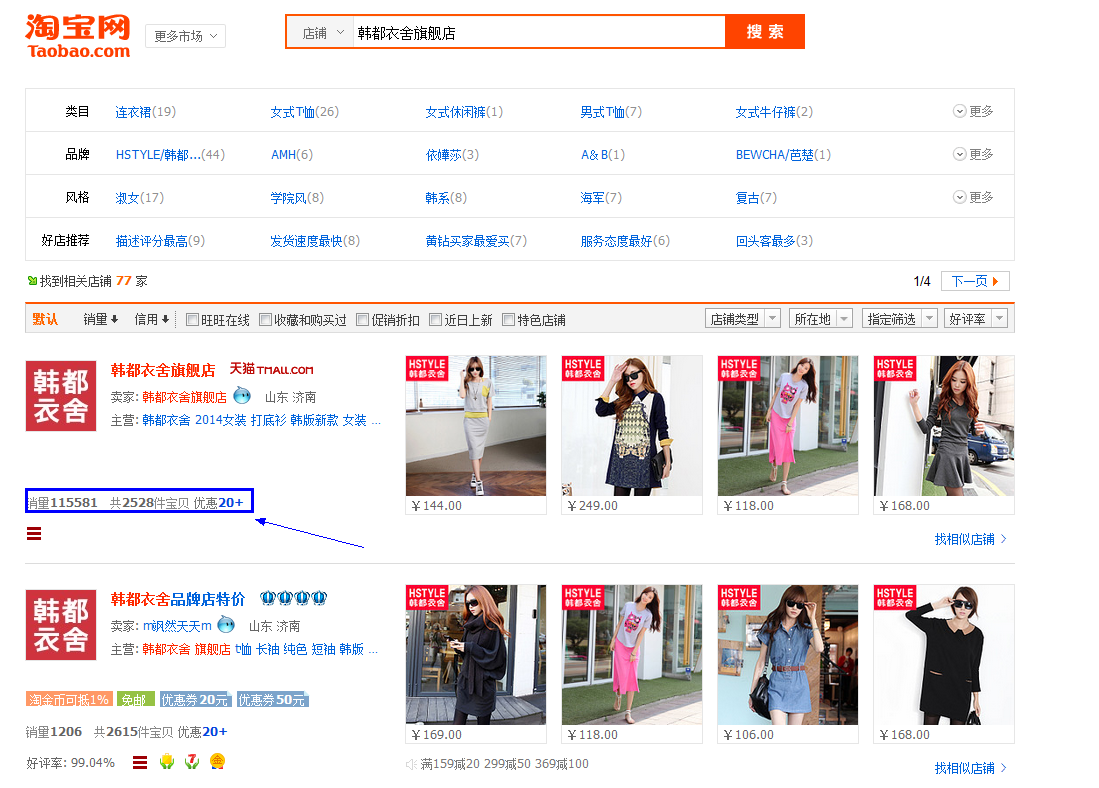This screenshot has width=1099, height=788.
Task: Click red bars icon under 销量115581
Action: 34,534
